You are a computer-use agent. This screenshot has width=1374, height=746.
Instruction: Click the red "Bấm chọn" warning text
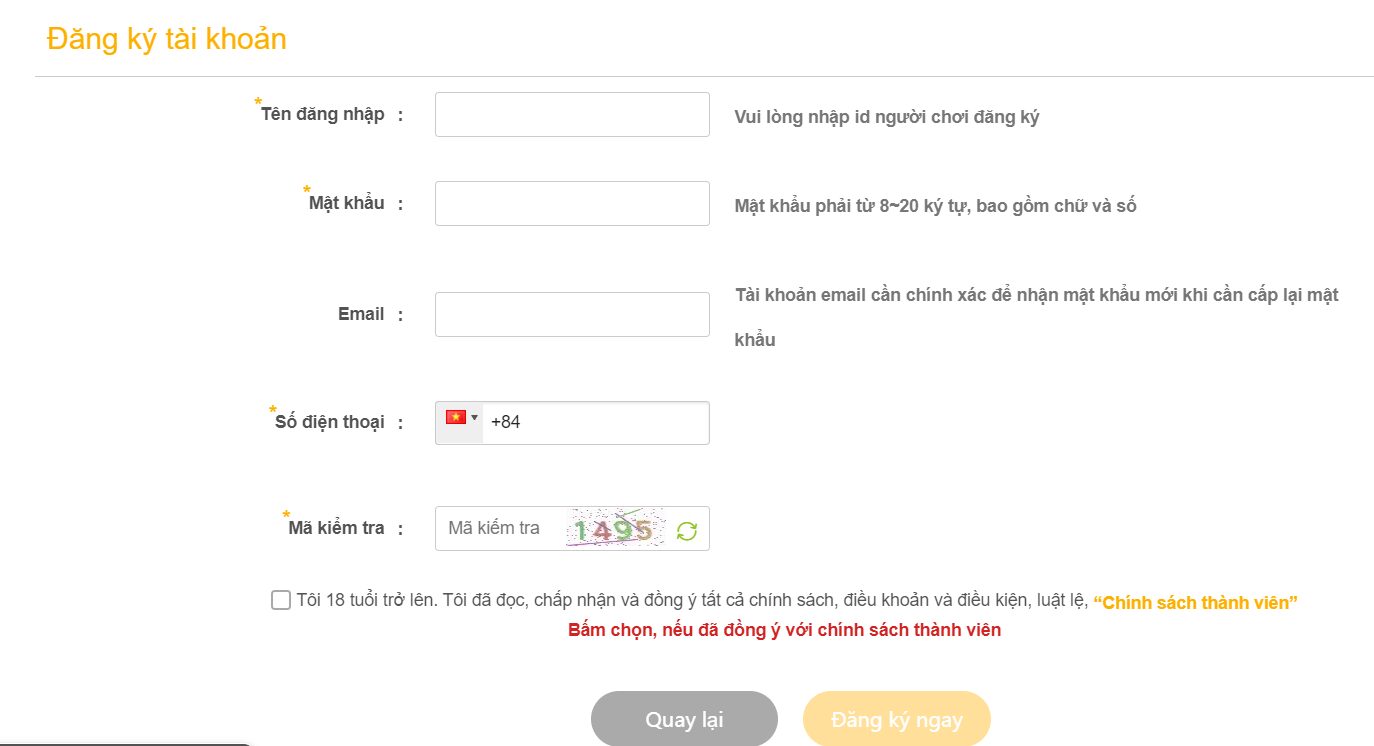[784, 630]
